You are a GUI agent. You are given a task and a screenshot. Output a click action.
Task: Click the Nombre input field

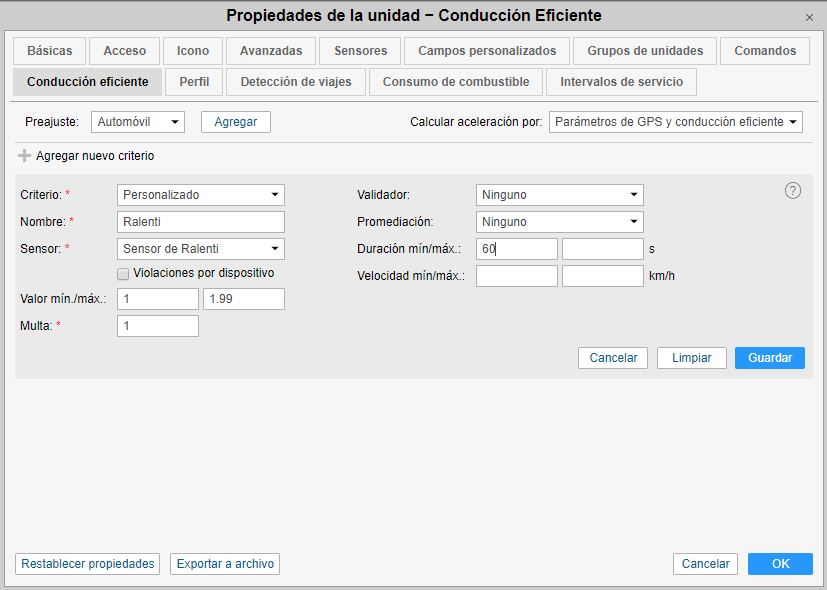tap(200, 222)
